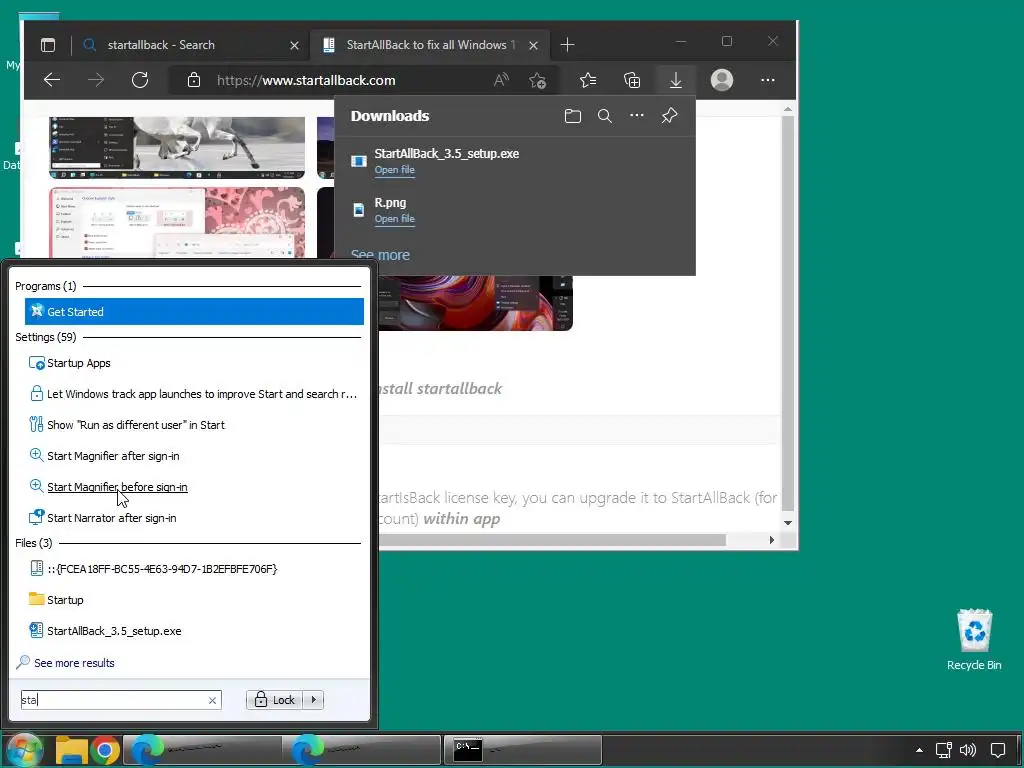Open the Startup folder result
Image resolution: width=1024 pixels, height=768 pixels.
pos(194,600)
